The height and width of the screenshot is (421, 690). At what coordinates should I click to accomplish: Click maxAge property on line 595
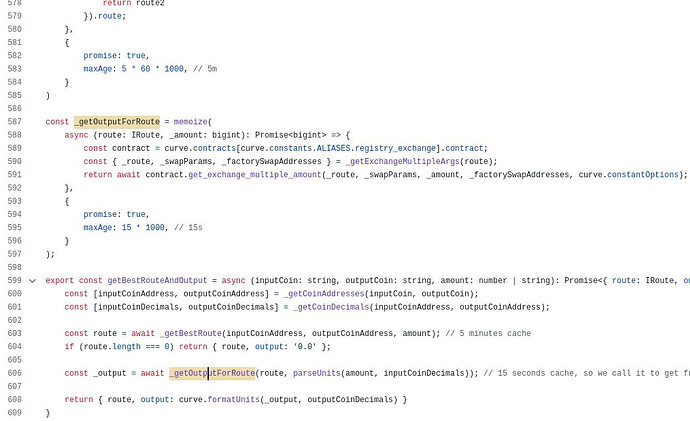coord(100,227)
